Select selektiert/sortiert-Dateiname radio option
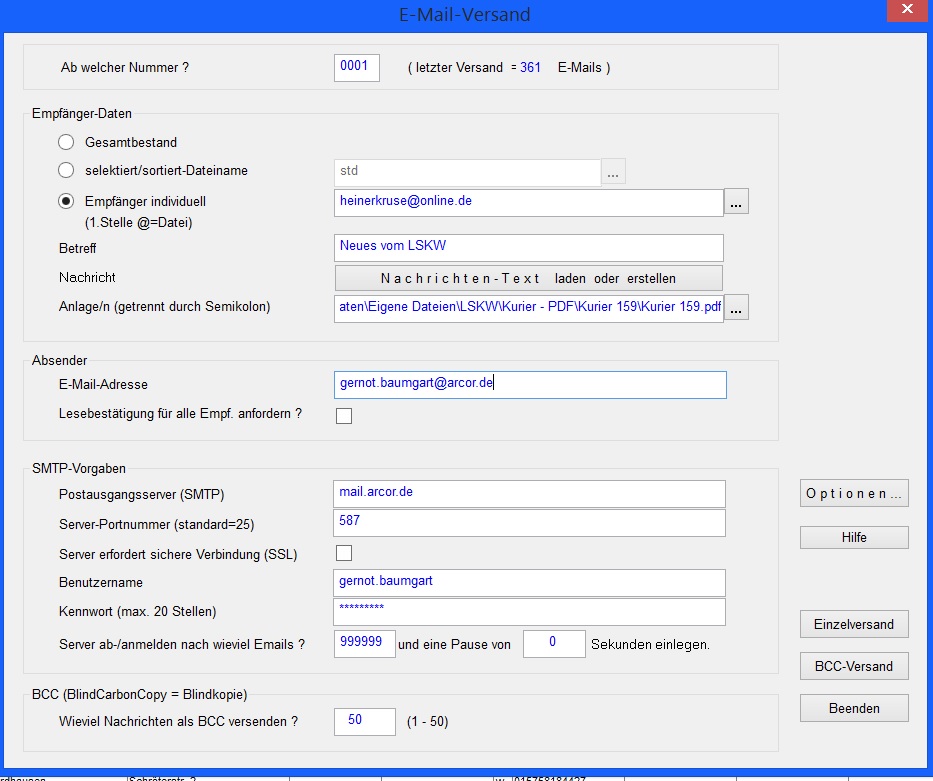Image resolution: width=933 pixels, height=781 pixels. 67,171
